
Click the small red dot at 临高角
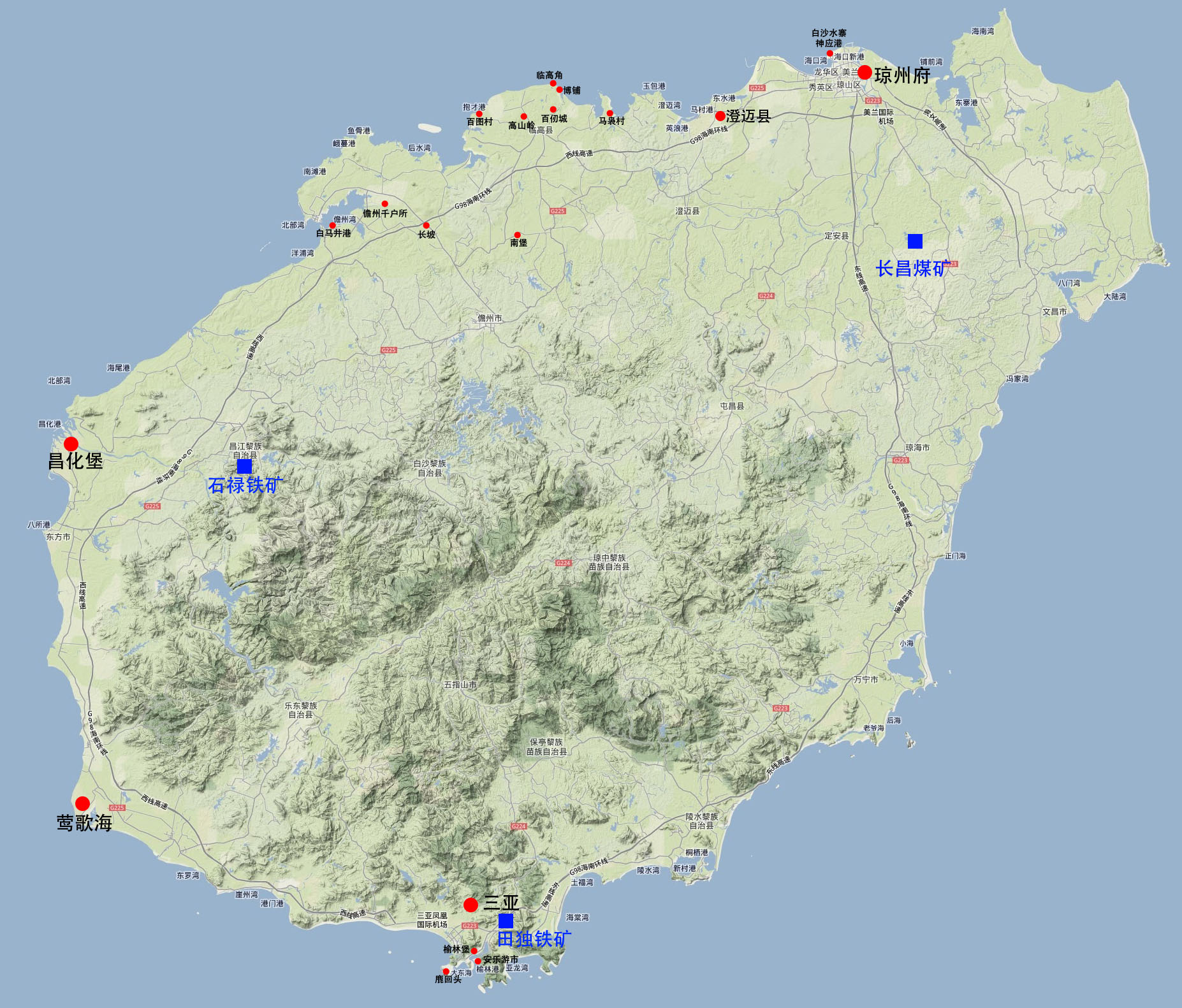coord(553,84)
